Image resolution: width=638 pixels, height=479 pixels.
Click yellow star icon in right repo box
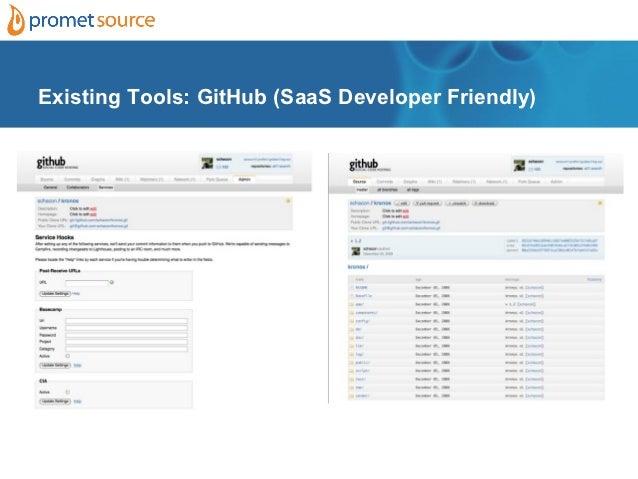point(600,203)
